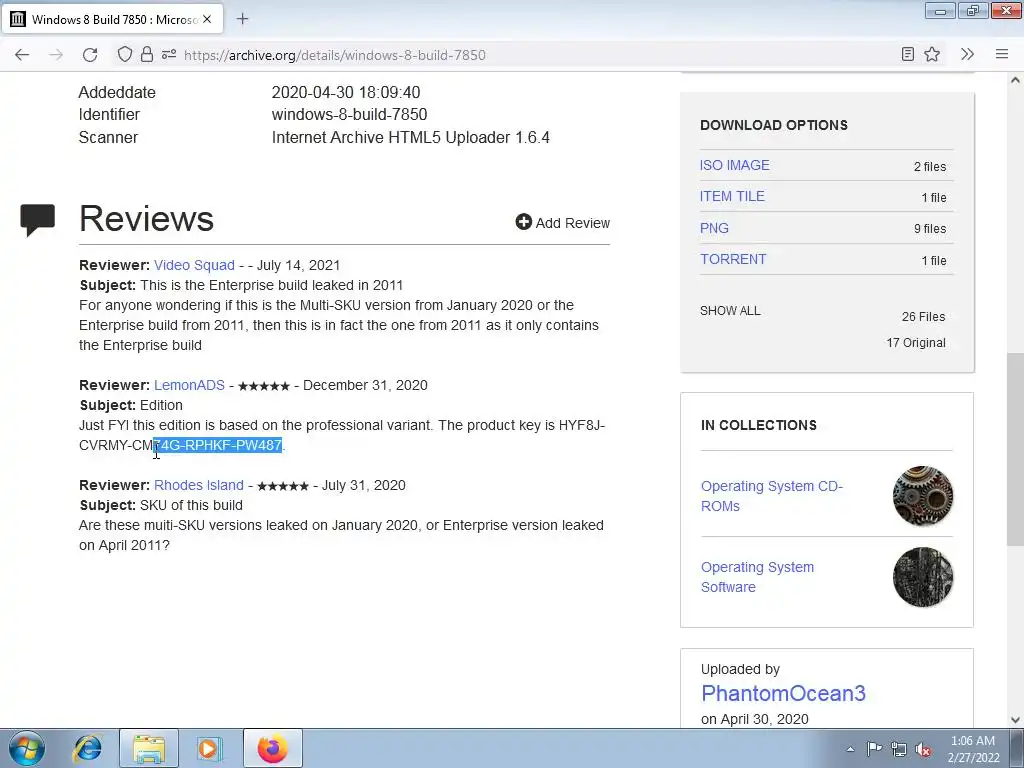Open the Firefox hamburger menu
Screen dimensions: 1024x768
(1002, 55)
